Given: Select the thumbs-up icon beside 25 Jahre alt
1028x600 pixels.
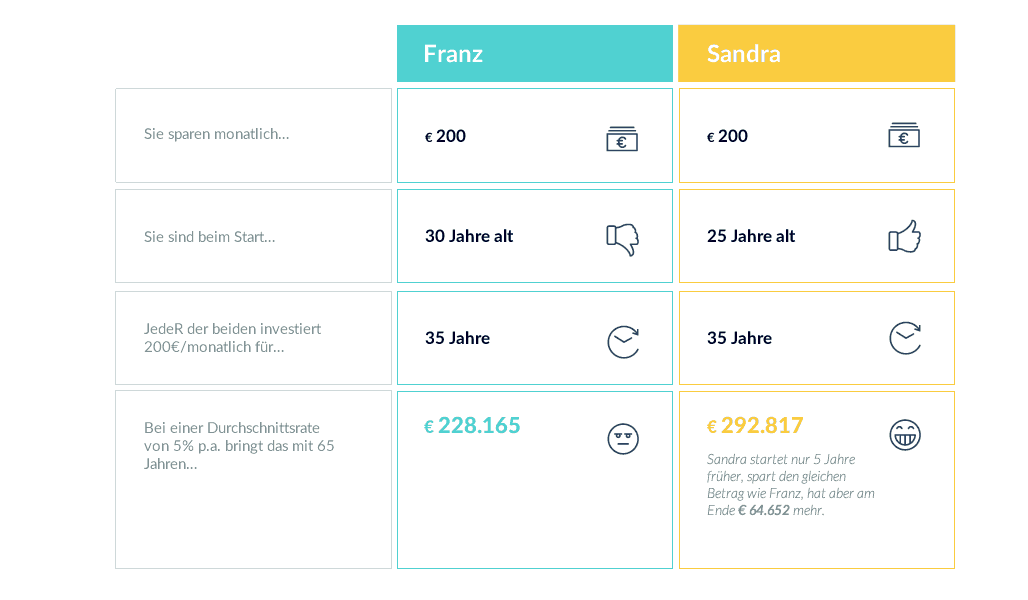Looking at the screenshot, I should click(905, 236).
